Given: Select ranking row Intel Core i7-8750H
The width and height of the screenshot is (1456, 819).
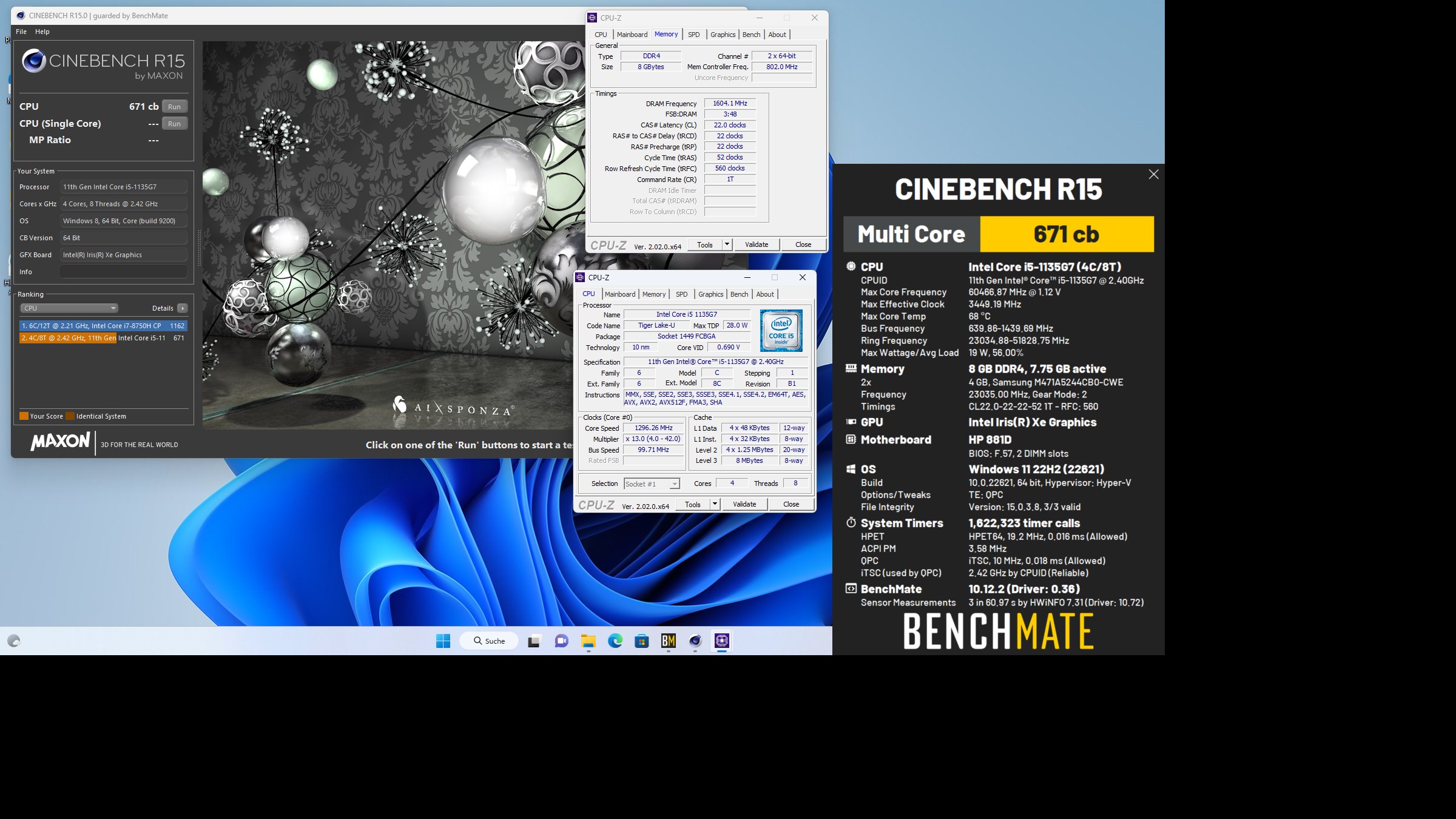Looking at the screenshot, I should tap(103, 326).
